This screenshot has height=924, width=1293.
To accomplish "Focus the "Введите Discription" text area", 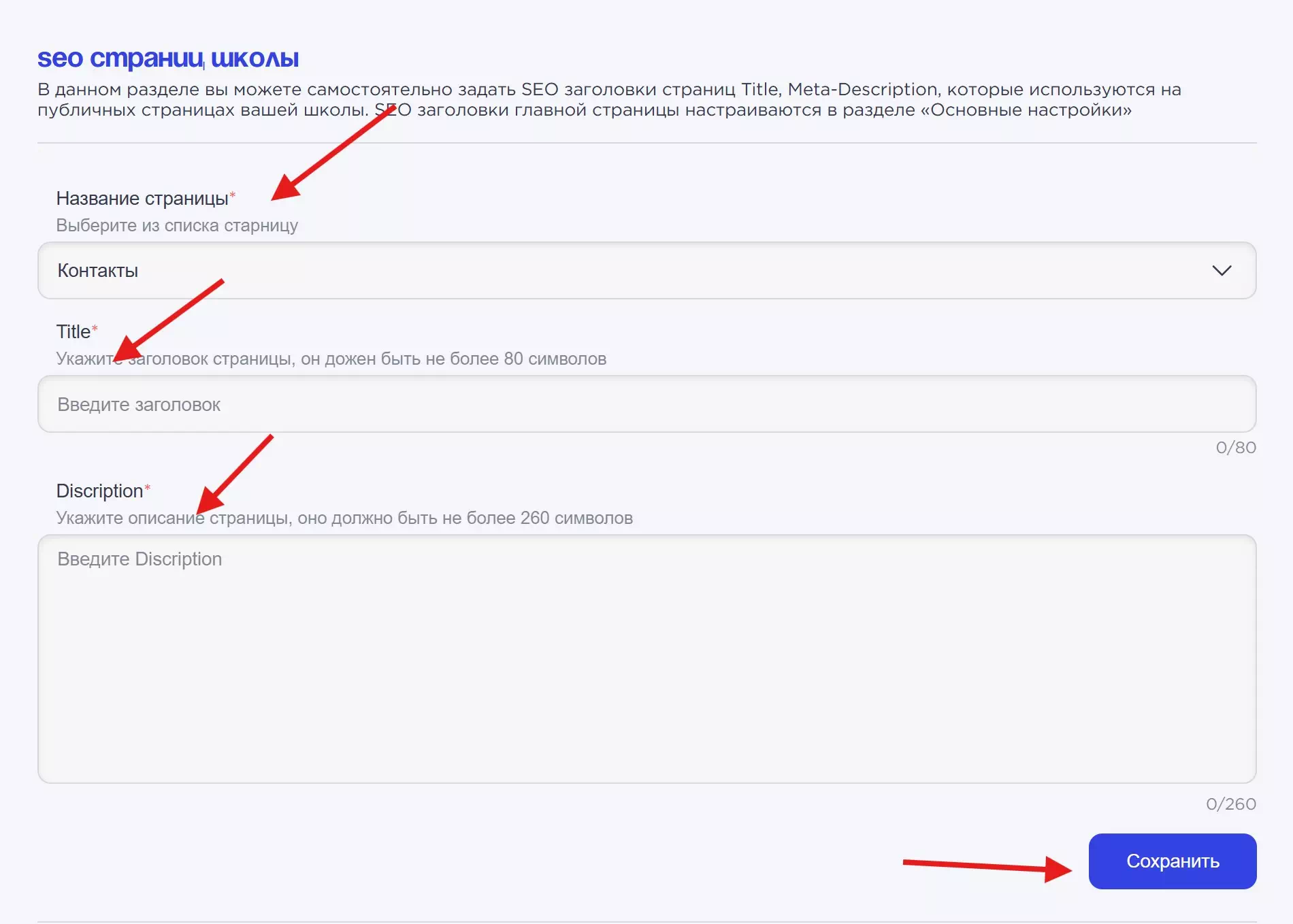I will click(646, 659).
